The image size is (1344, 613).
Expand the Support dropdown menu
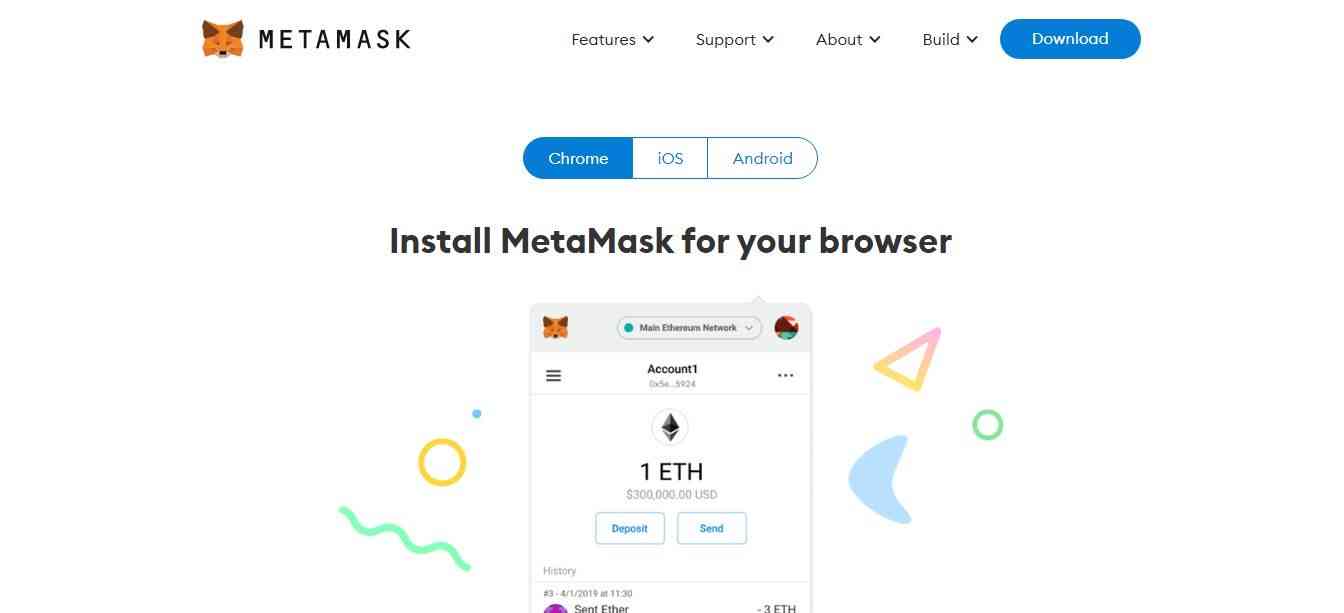735,39
